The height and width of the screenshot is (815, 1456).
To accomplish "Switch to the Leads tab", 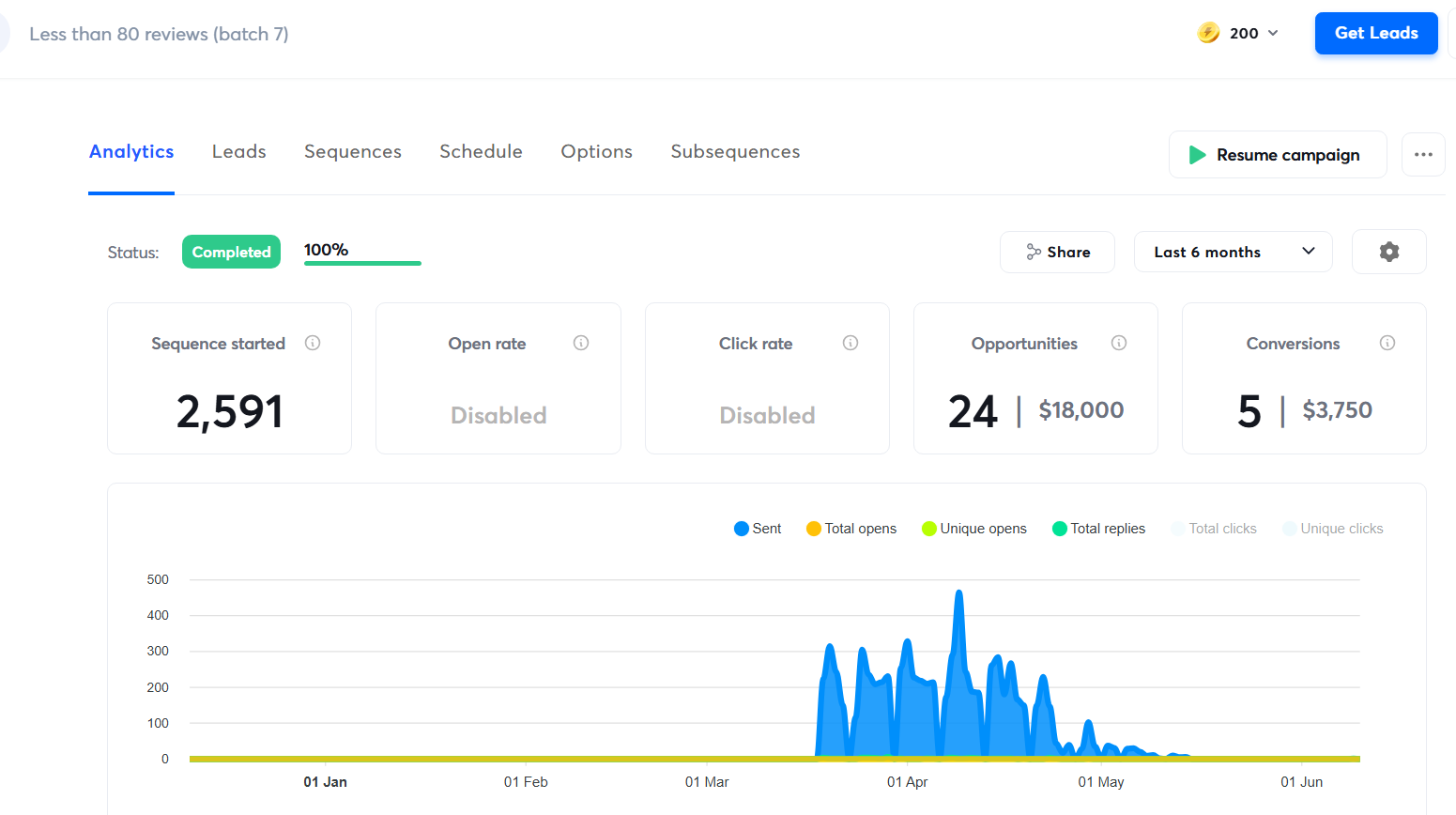I will [238, 152].
